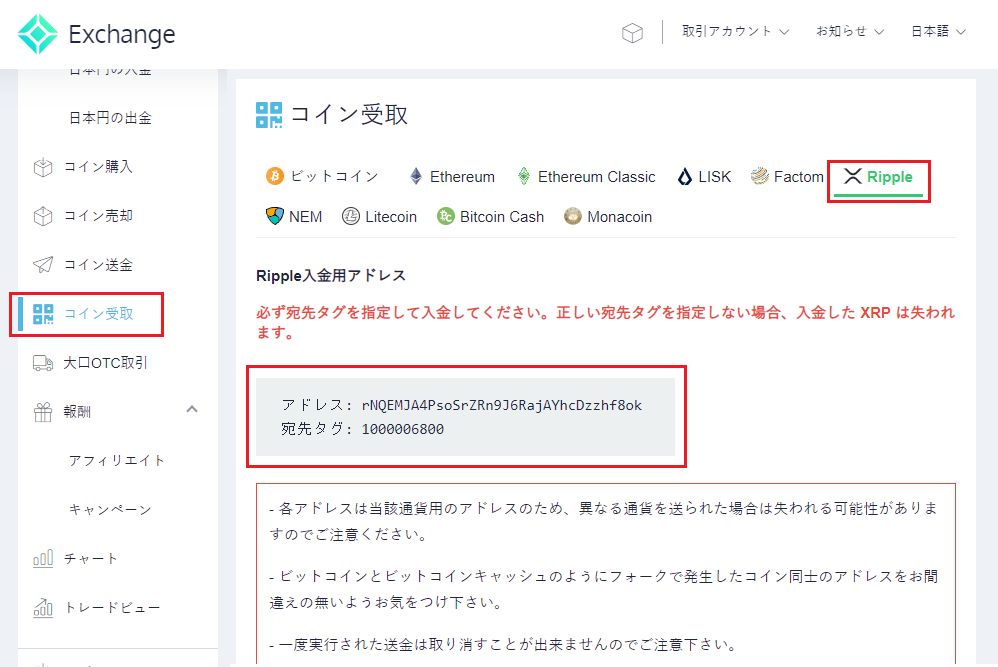Viewport: 998px width, 667px height.
Task: Select the Factom tab label
Action: click(x=799, y=177)
